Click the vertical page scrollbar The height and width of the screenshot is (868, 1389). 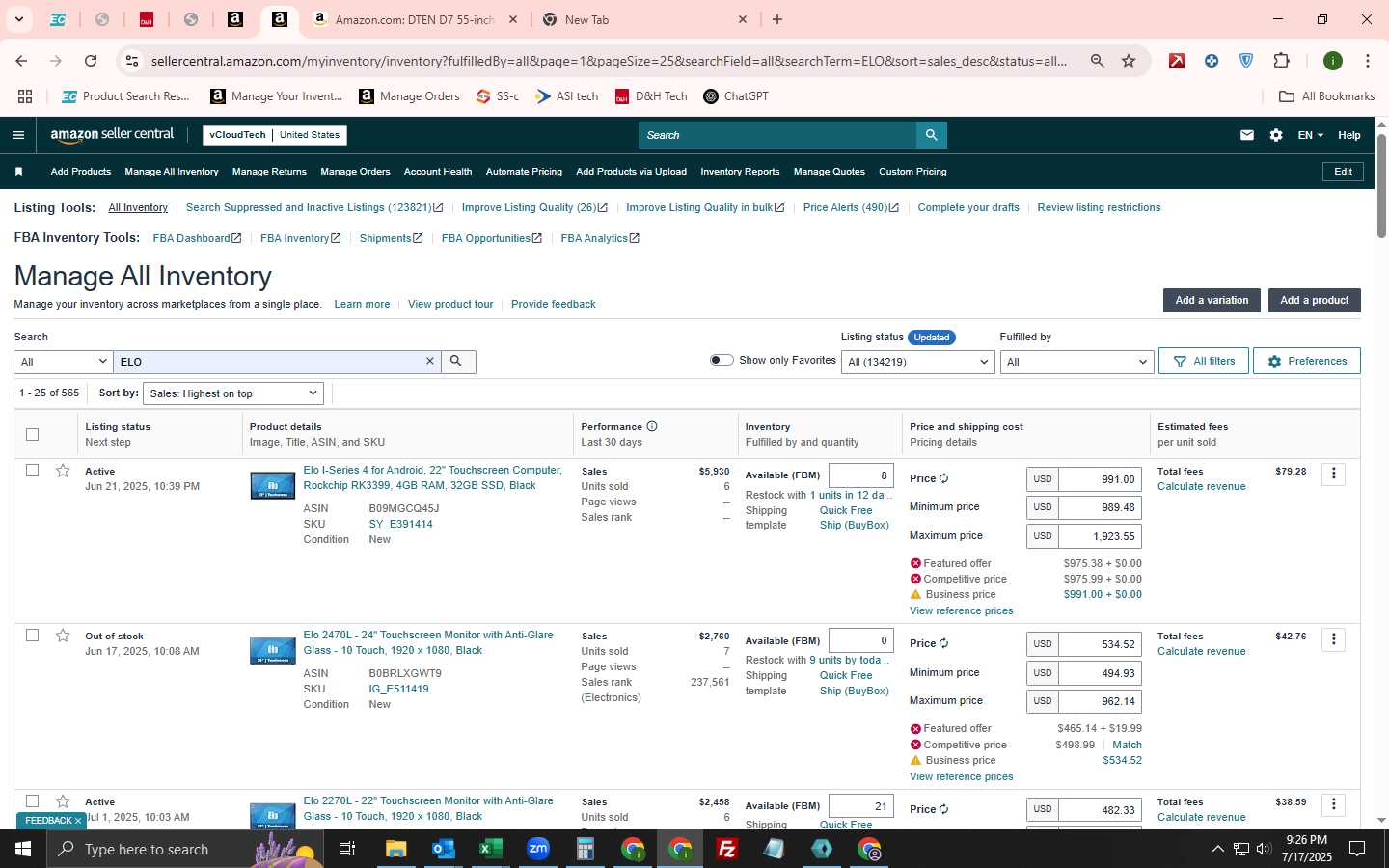pos(1381,184)
